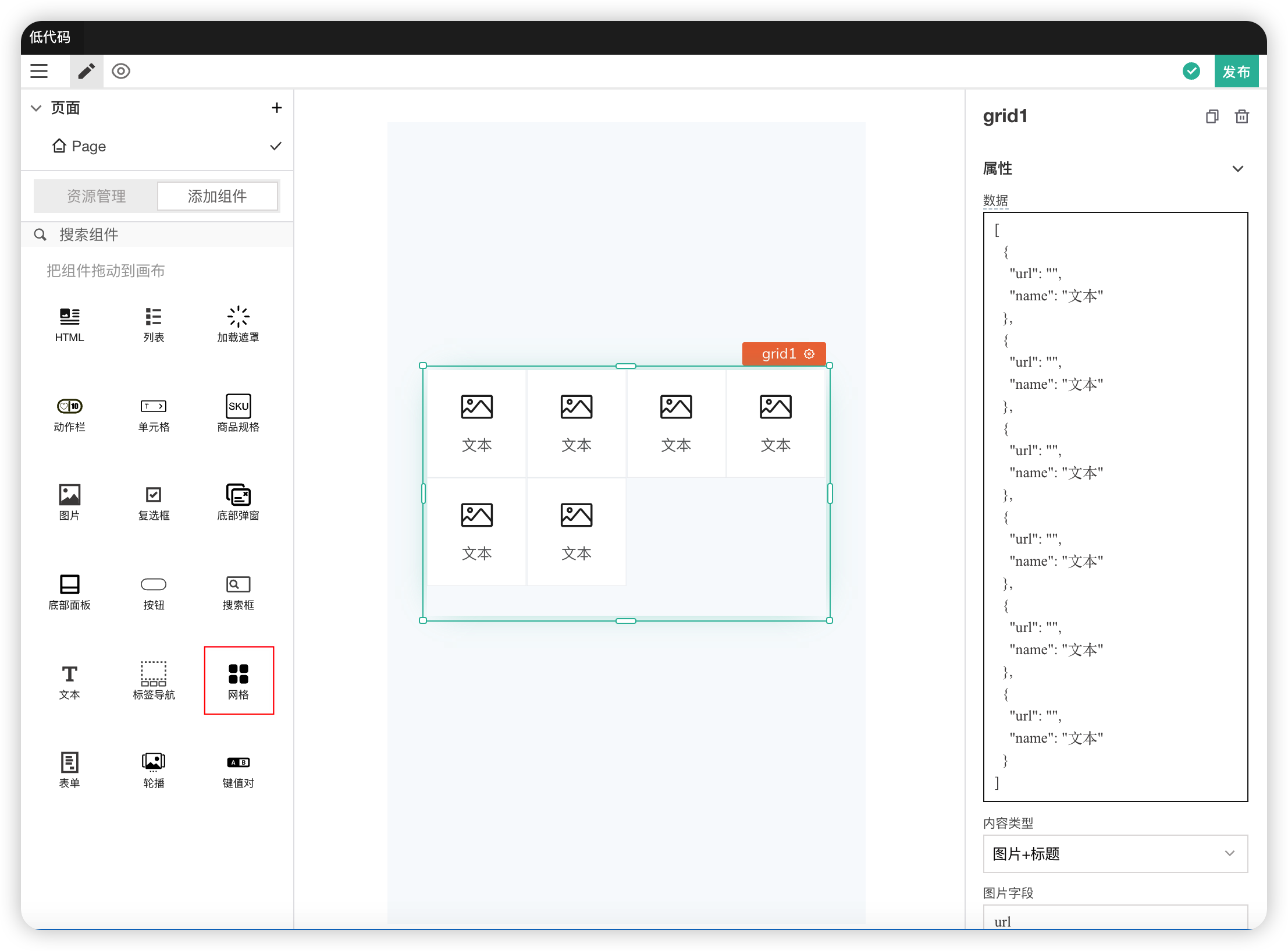The image size is (1288, 951).
Task: Add a new page with plus icon
Action: 277,108
